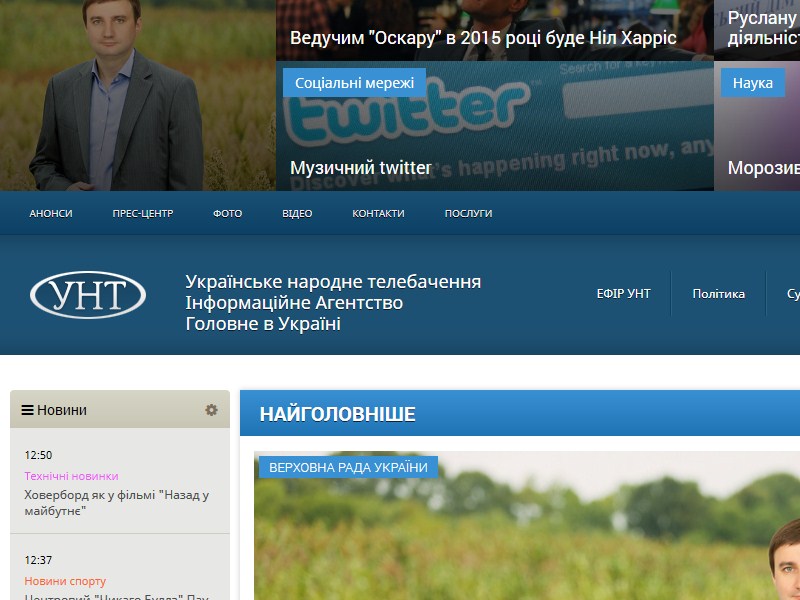Click the ВЕРХОВНА РАДА УКРАЇНИ label
The image size is (800, 600).
point(348,467)
